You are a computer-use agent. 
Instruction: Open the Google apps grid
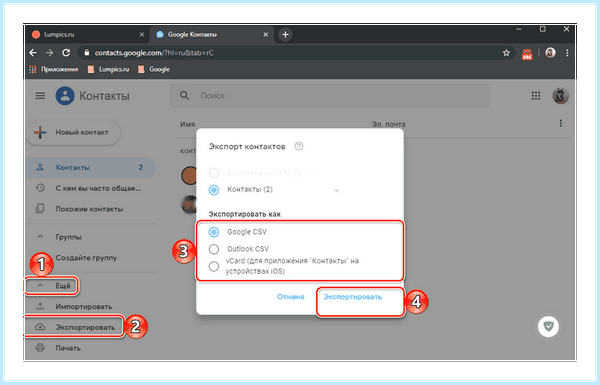[536, 96]
